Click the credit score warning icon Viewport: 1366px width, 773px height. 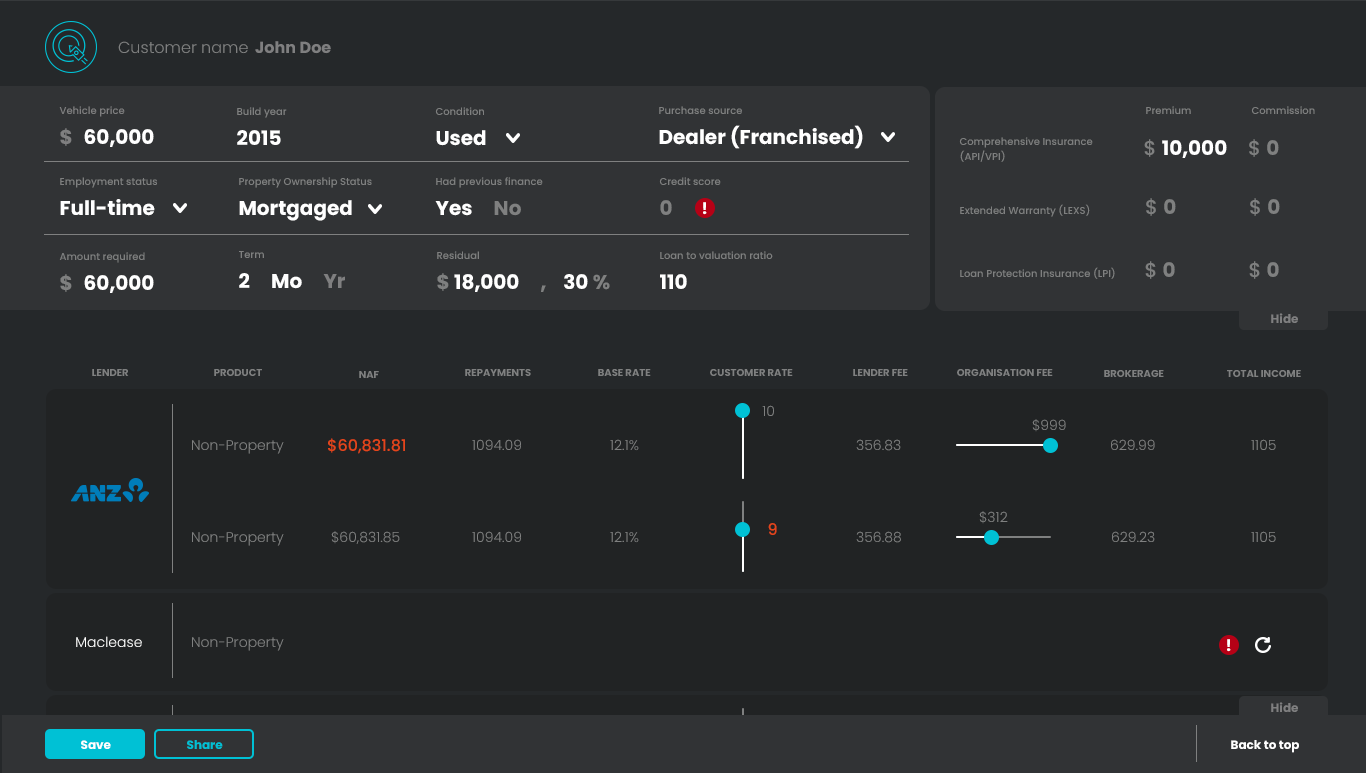pyautogui.click(x=705, y=208)
